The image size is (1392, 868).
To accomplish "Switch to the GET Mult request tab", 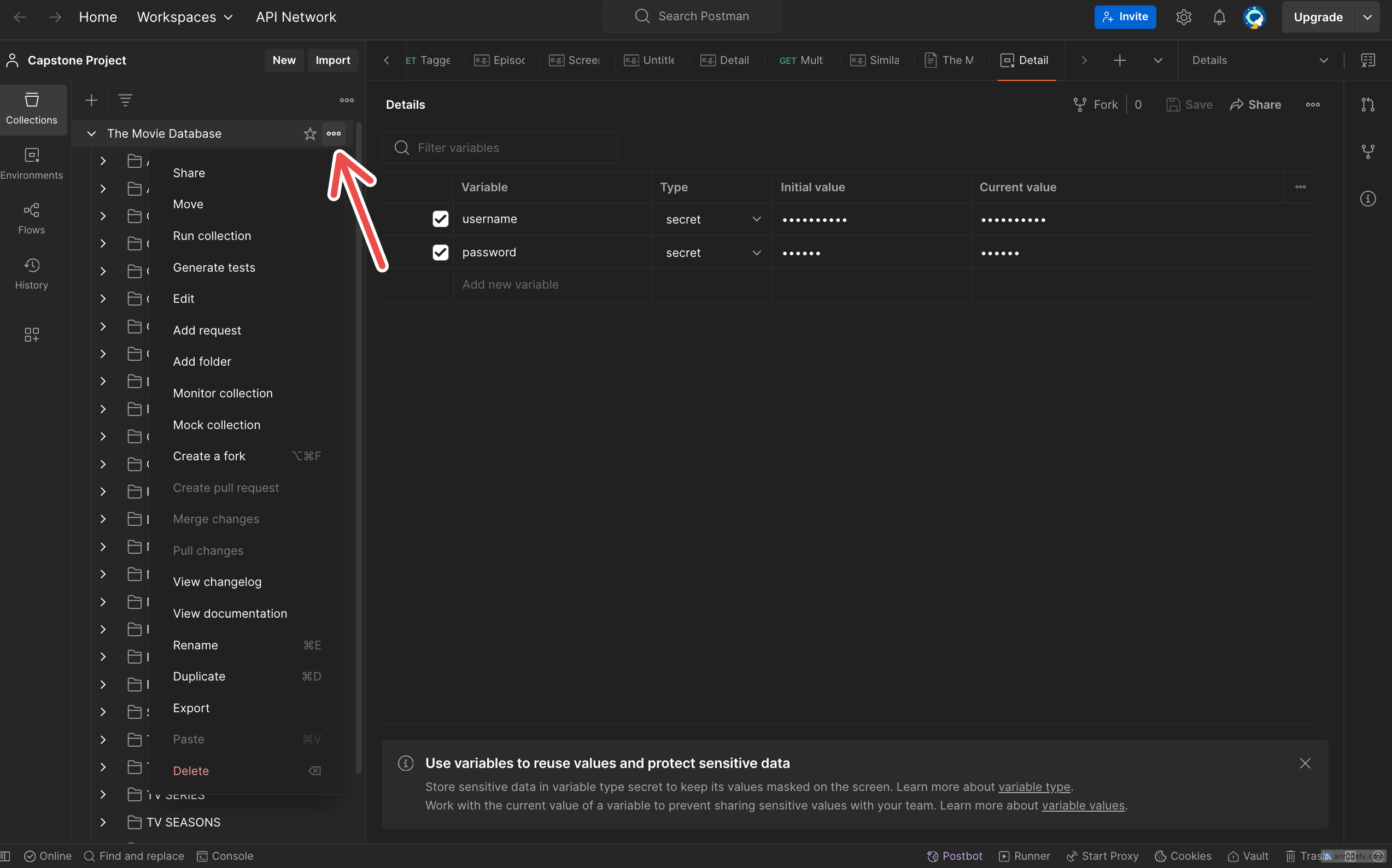I will coord(801,60).
